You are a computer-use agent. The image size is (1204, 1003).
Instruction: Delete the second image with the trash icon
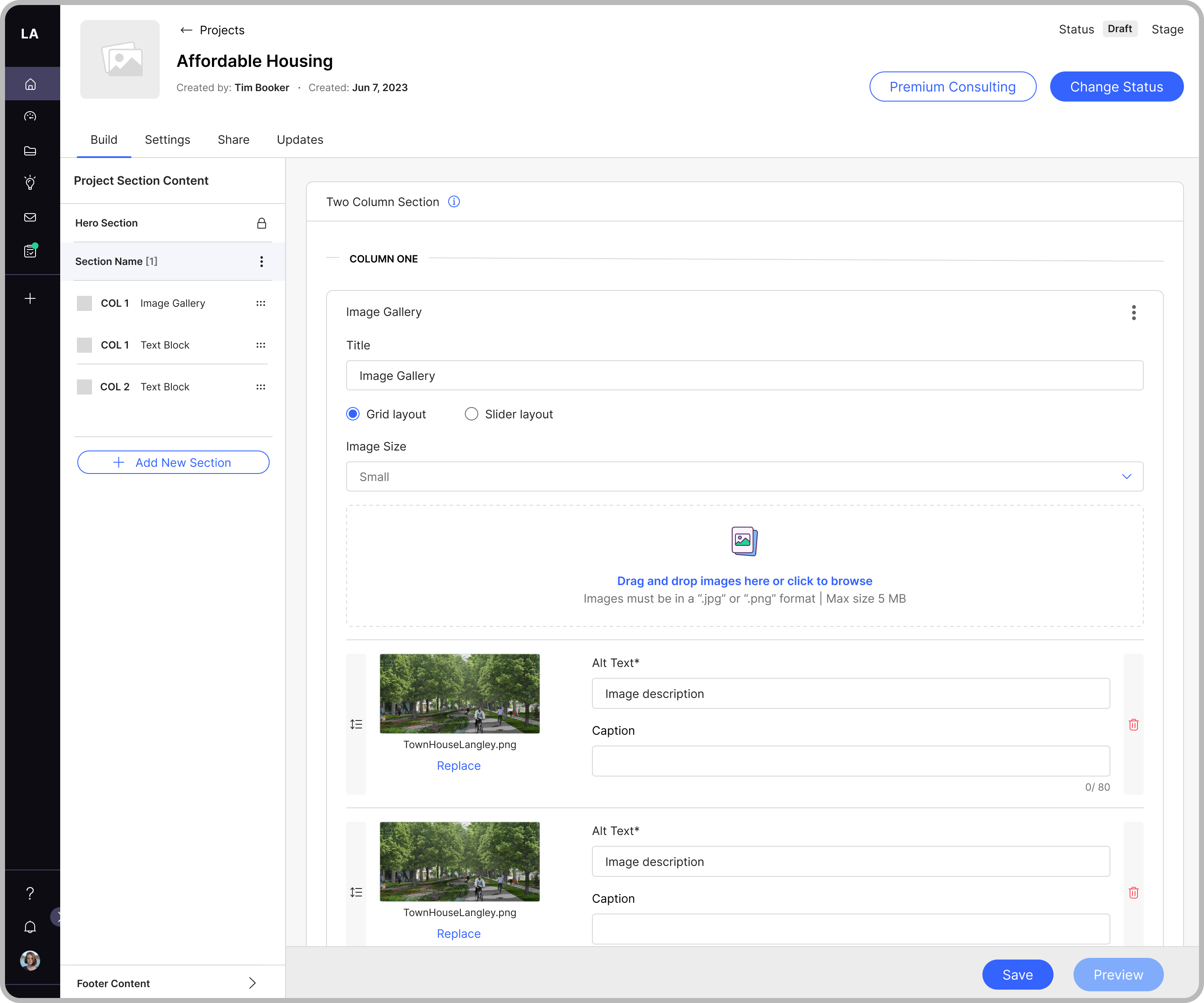[x=1133, y=892]
